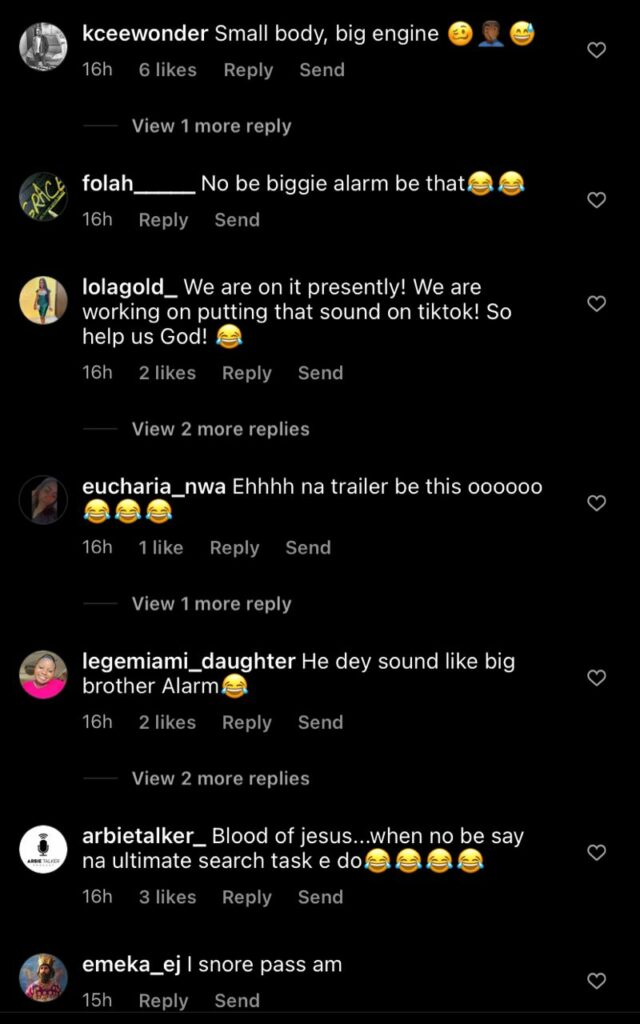
Task: Reply to arbietalker_'s comment
Action: (247, 897)
